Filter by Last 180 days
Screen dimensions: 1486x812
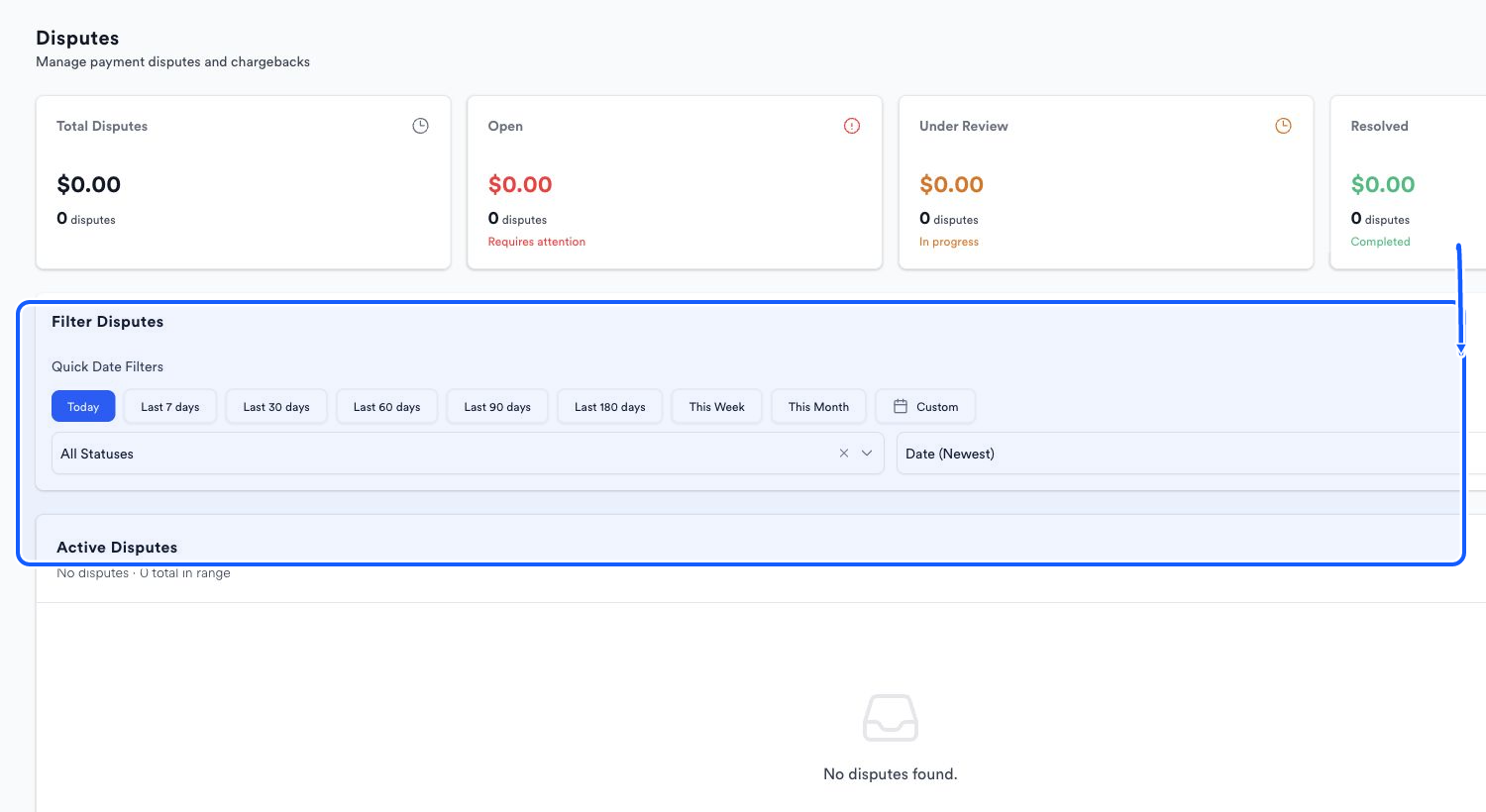(610, 407)
